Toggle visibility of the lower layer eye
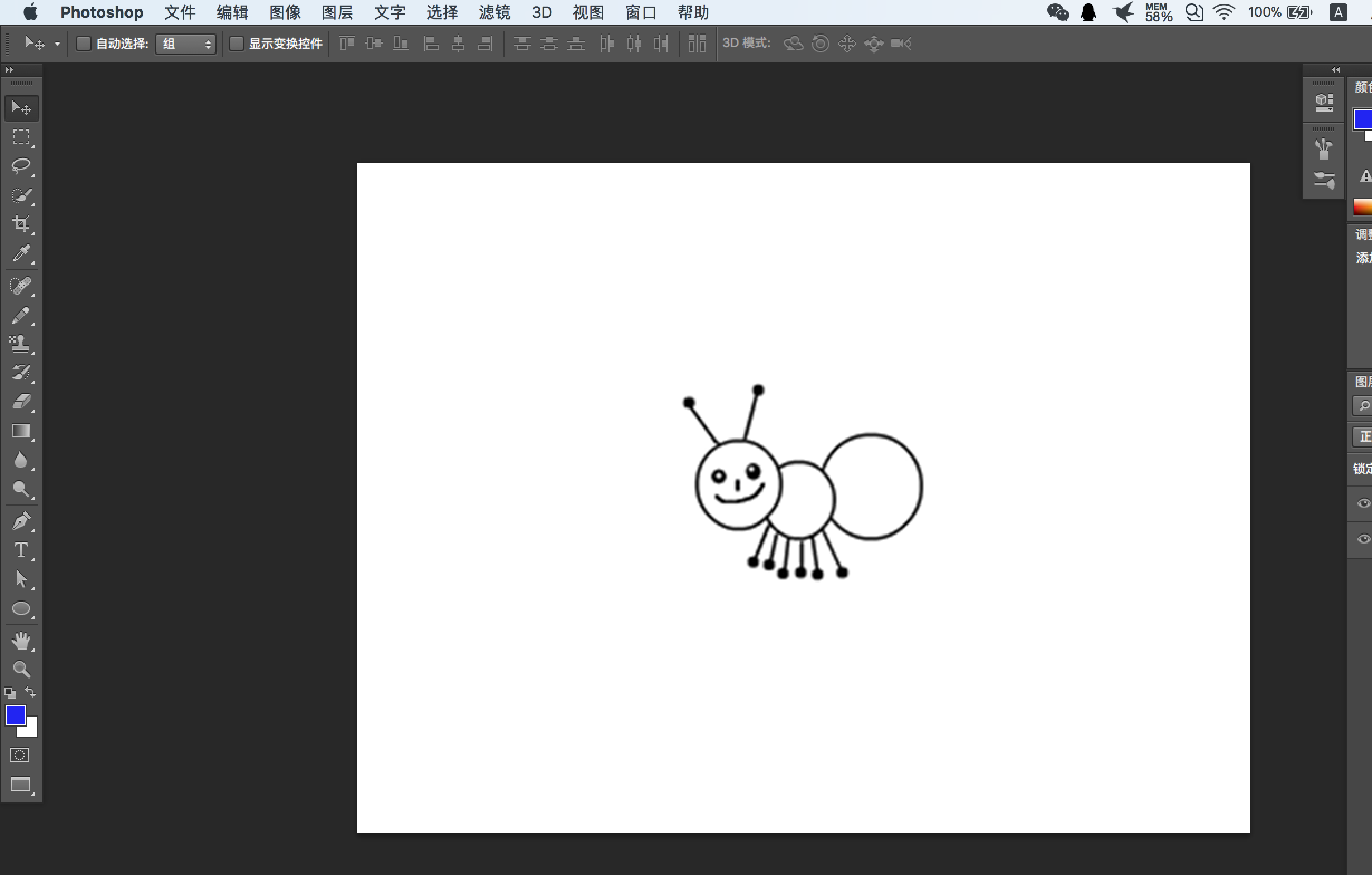Viewport: 1372px width, 875px height. pyautogui.click(x=1364, y=539)
